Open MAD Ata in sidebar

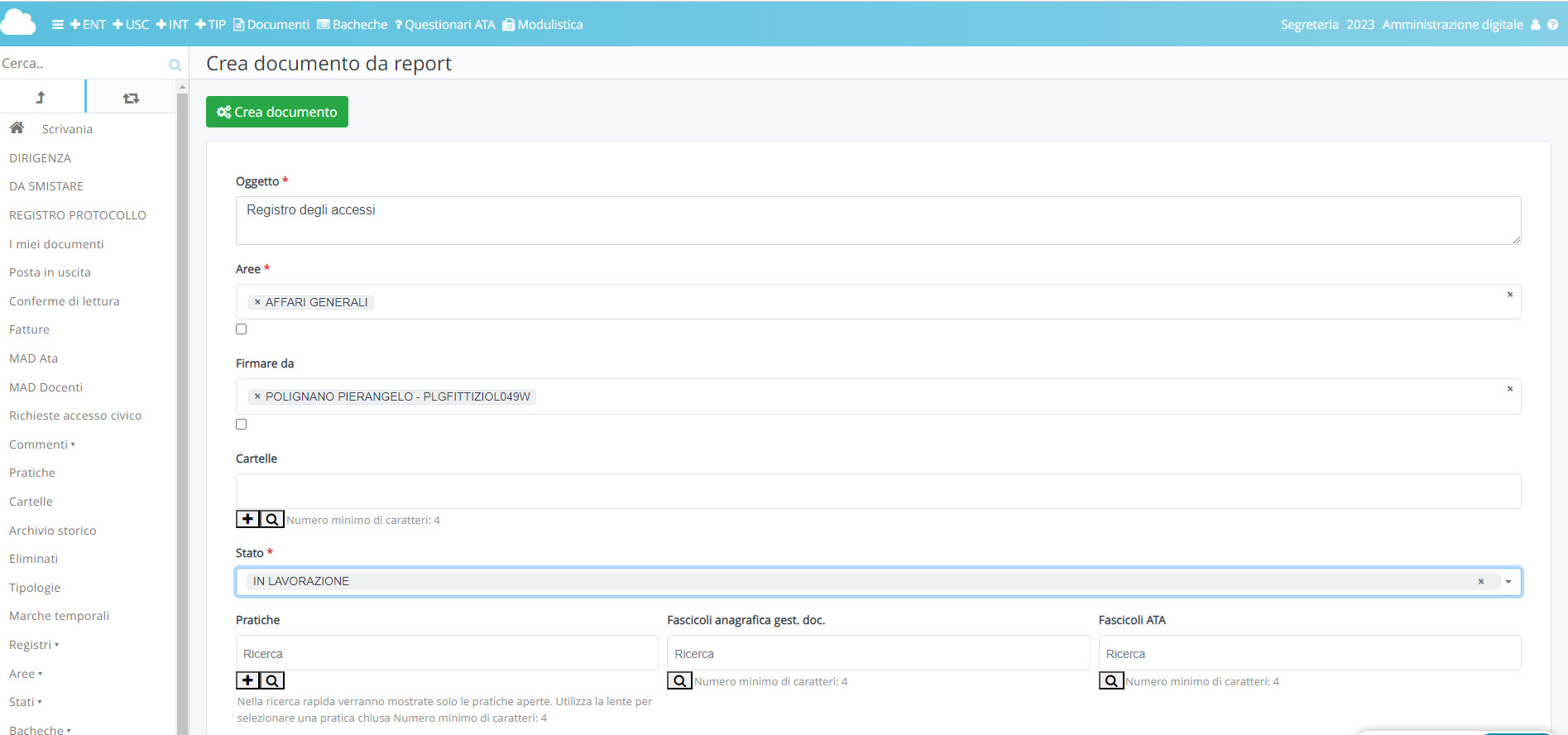[33, 358]
